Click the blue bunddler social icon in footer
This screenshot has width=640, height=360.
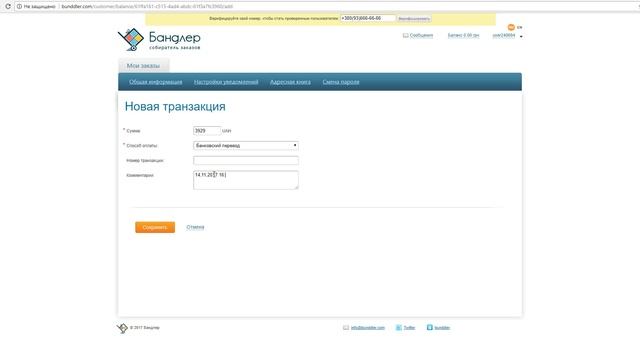click(429, 327)
